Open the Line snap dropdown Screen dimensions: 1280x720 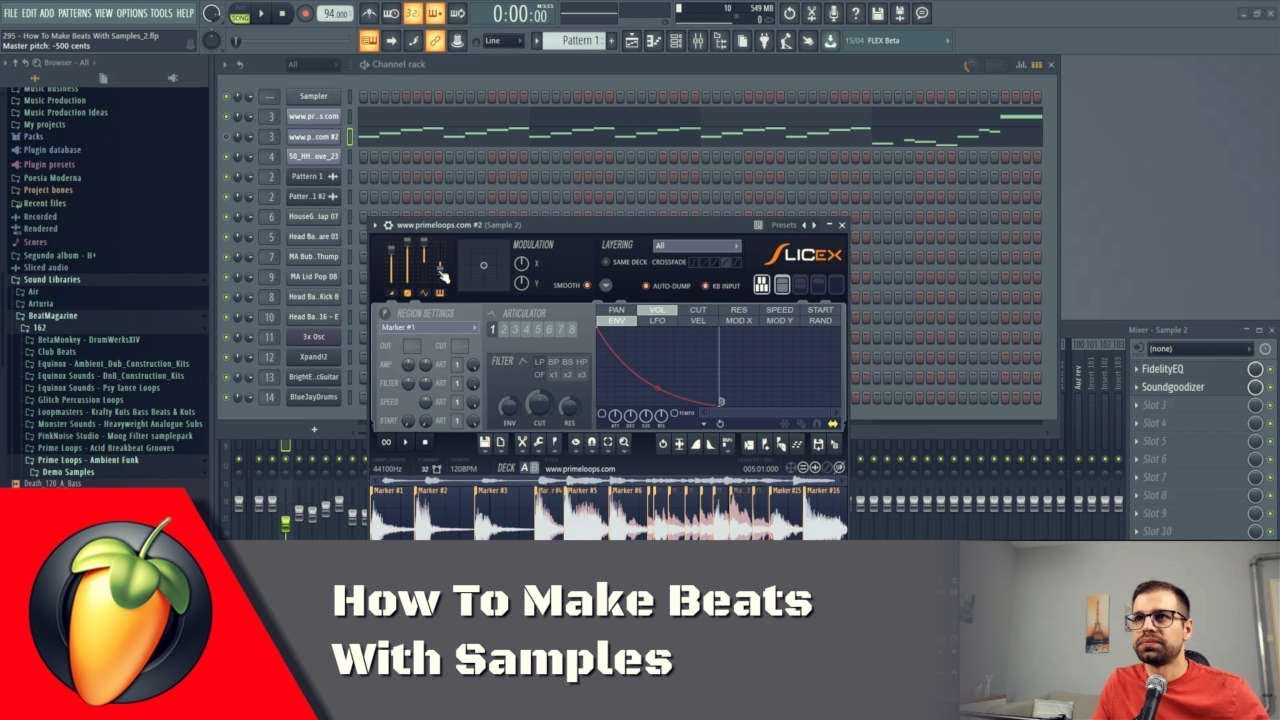pos(503,41)
